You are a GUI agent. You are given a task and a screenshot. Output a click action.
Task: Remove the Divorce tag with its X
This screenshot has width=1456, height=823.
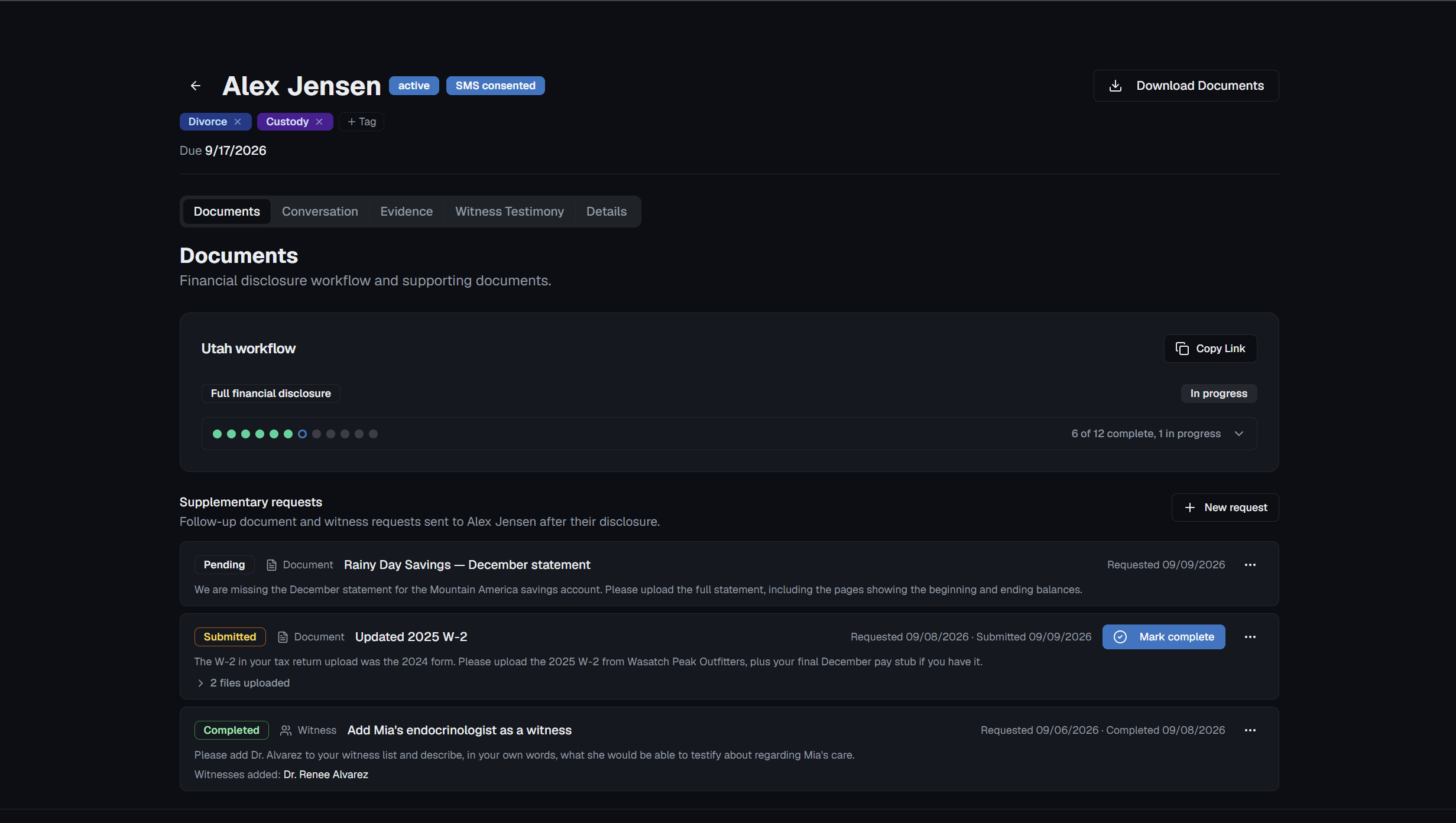[x=238, y=122]
